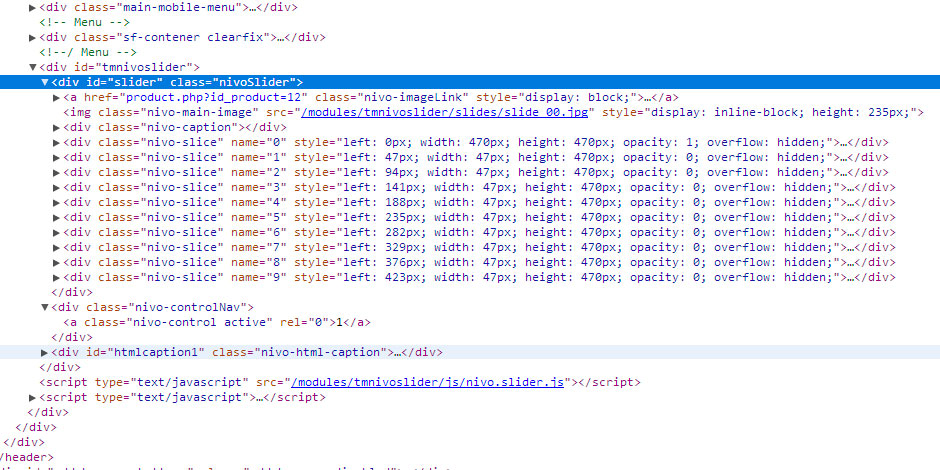Click the ellipsis in sf-contener div
The height and width of the screenshot is (470, 940).
click(280, 38)
